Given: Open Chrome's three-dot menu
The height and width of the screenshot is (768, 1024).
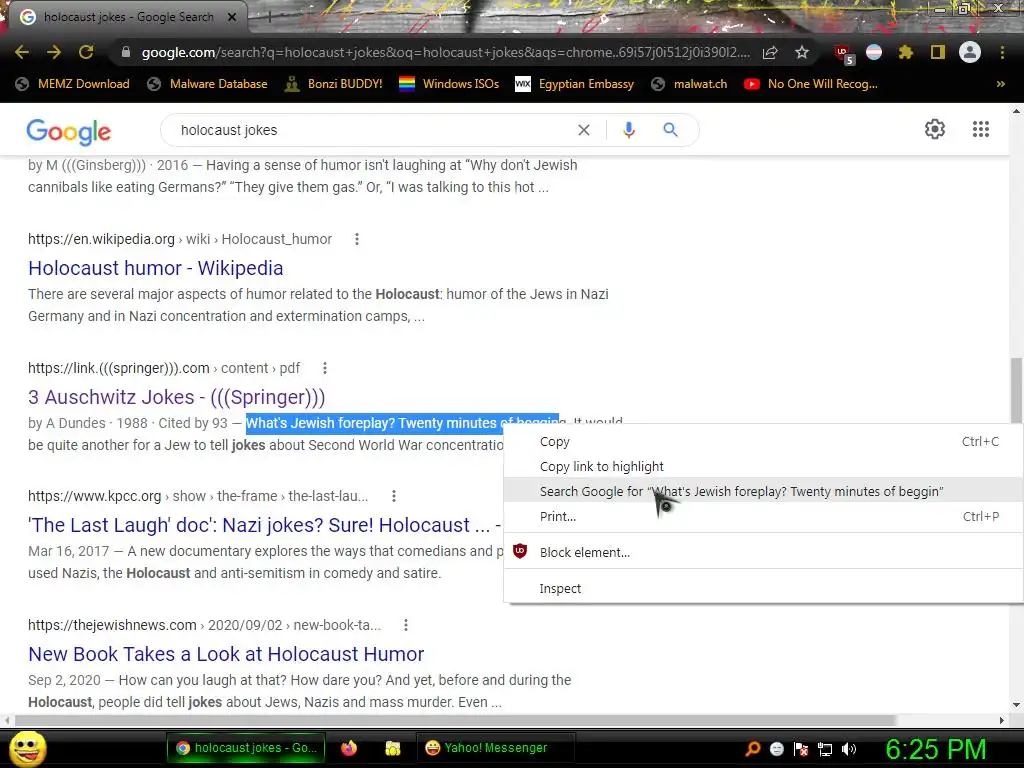Looking at the screenshot, I should tap(1002, 52).
